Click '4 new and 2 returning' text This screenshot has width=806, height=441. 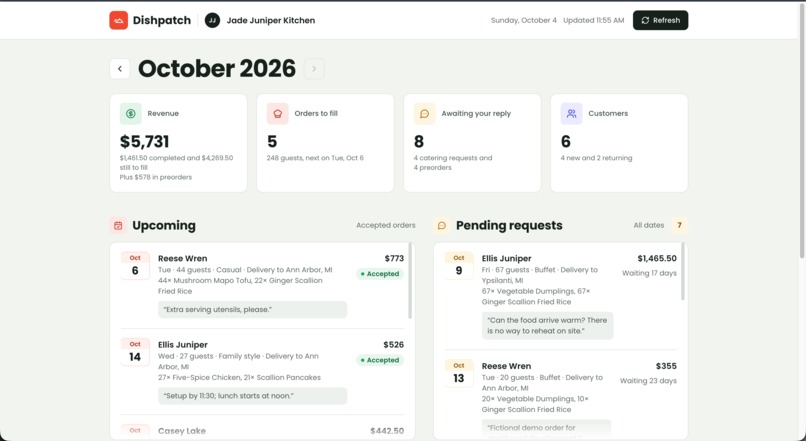tap(596, 158)
